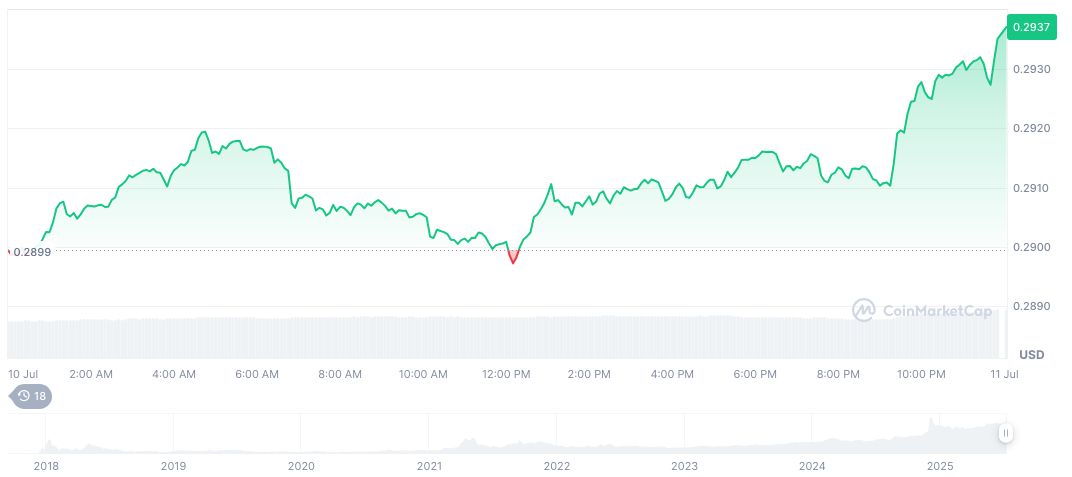Screen dimensions: 1072x477
Task: Jump to 2022 on the overview timeline
Action: pos(556,466)
